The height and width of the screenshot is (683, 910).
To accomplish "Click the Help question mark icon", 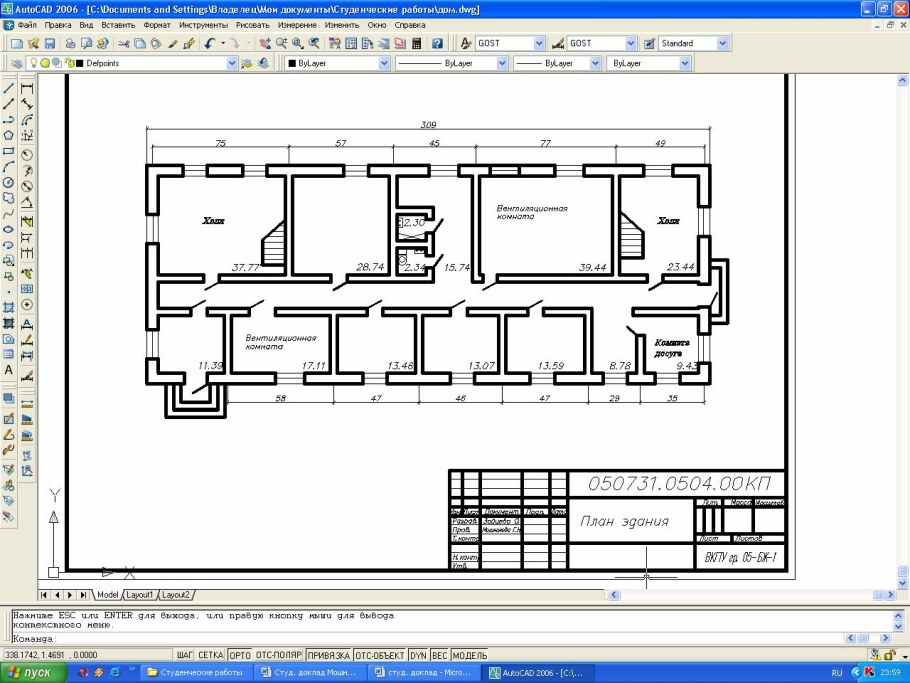I will pos(437,44).
